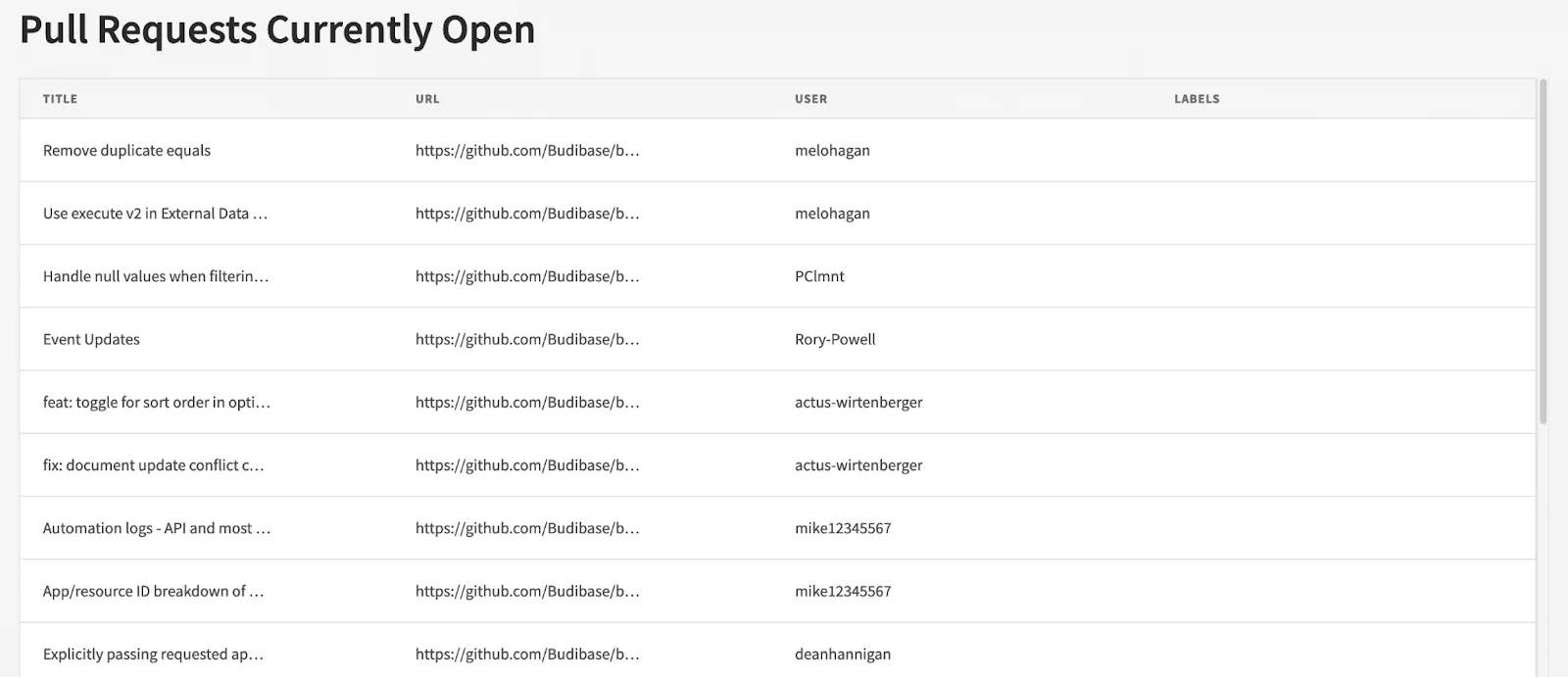Click the TITLE column header
Image resolution: width=1568 pixels, height=678 pixels.
[x=60, y=99]
